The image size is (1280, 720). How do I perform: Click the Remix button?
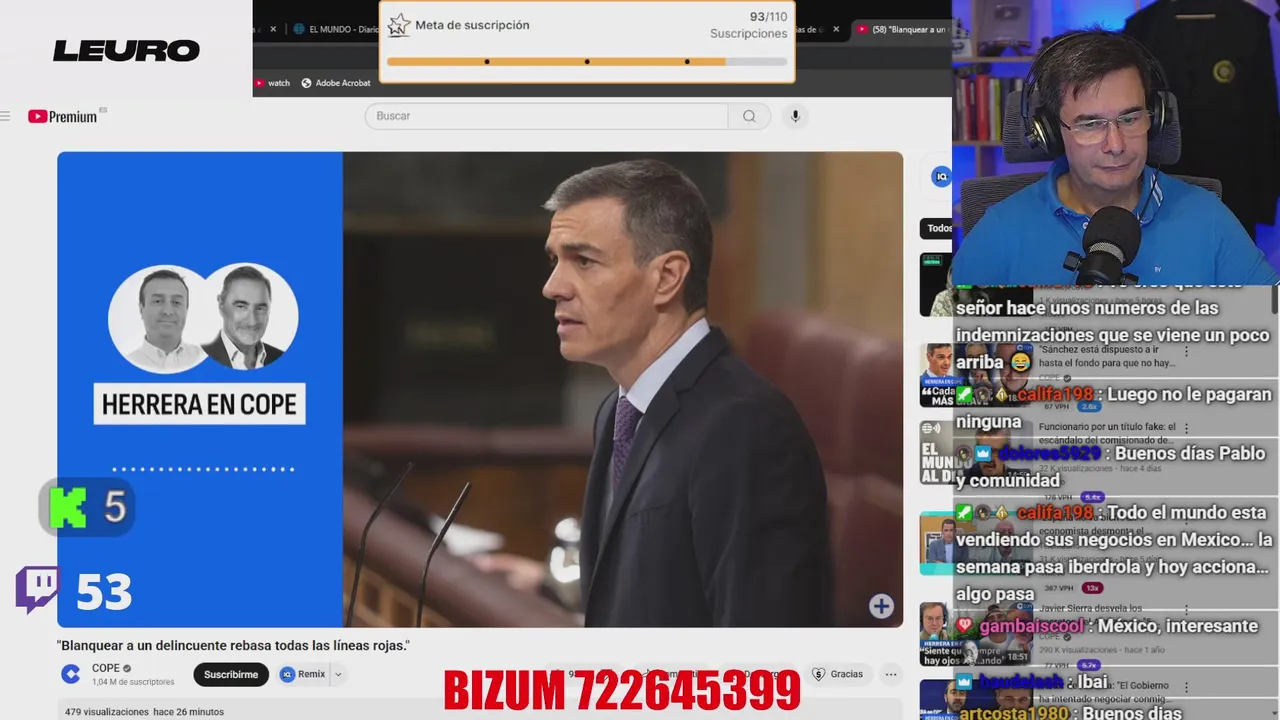[x=302, y=674]
